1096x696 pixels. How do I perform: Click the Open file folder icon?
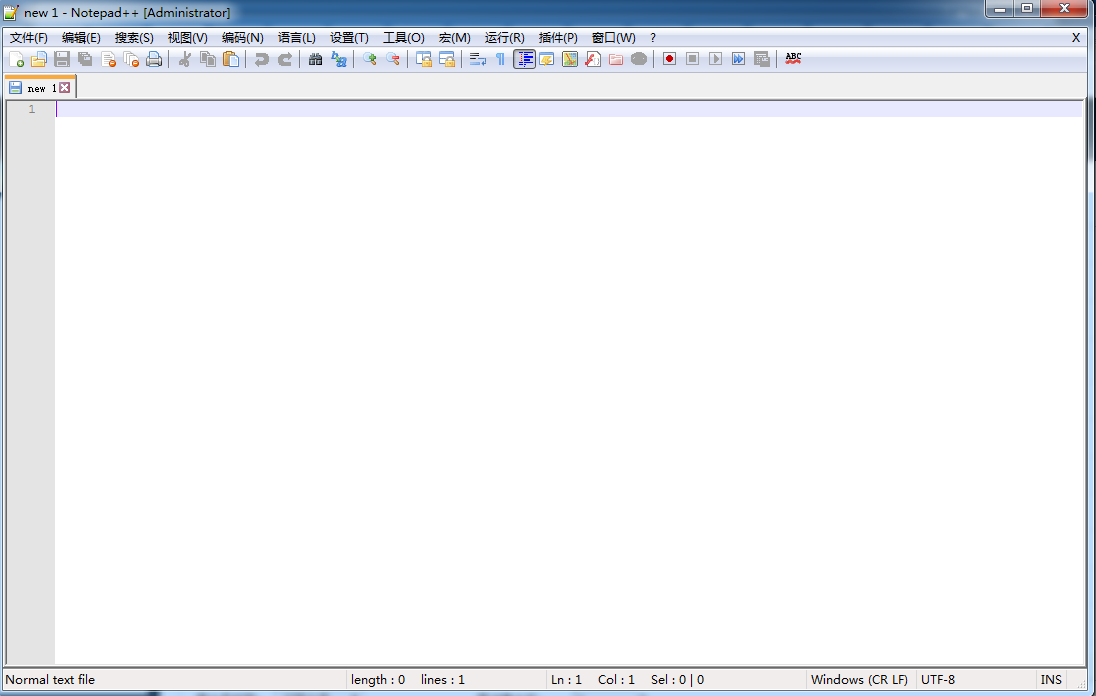click(39, 59)
